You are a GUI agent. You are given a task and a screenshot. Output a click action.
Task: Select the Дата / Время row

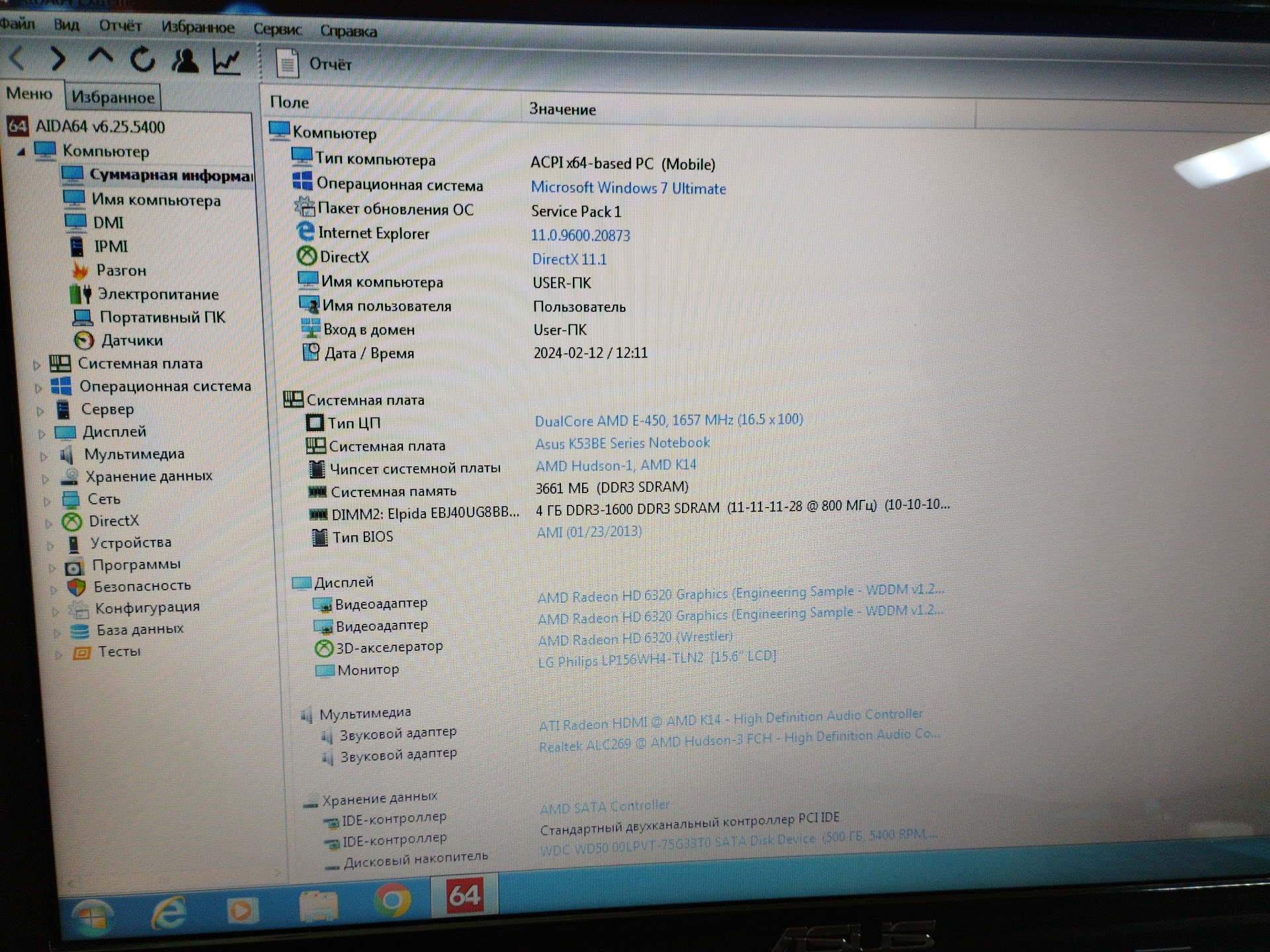tap(475, 353)
